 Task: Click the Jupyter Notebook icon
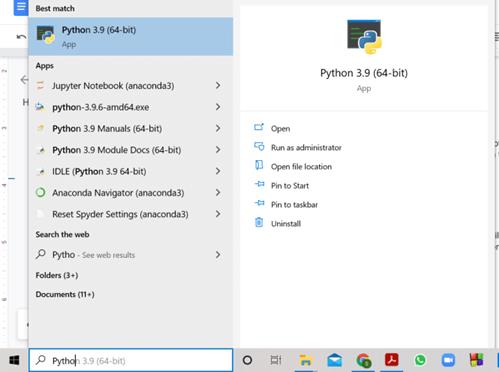click(x=40, y=86)
